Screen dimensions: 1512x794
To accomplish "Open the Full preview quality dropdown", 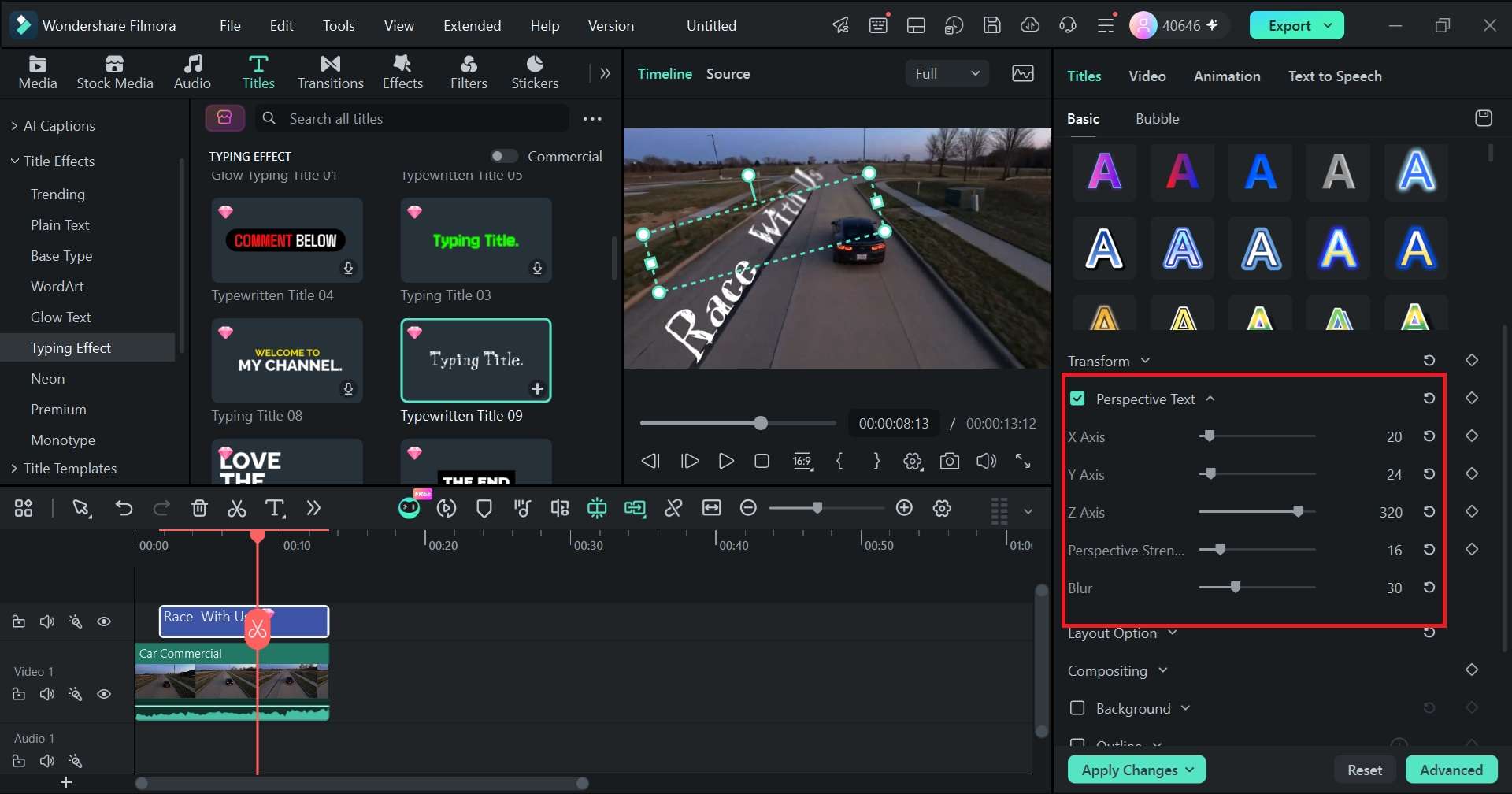I will 947,73.
